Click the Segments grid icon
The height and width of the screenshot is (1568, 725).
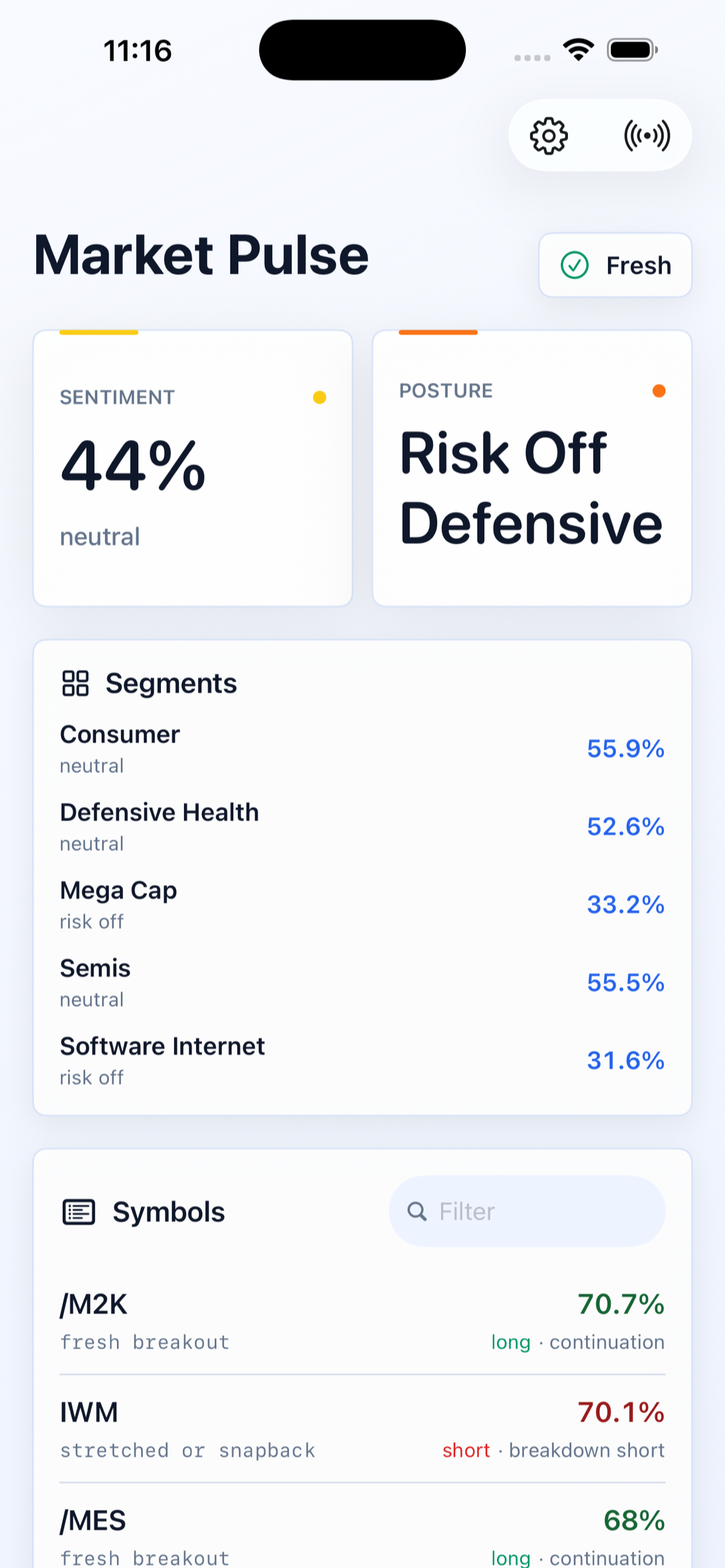click(76, 683)
